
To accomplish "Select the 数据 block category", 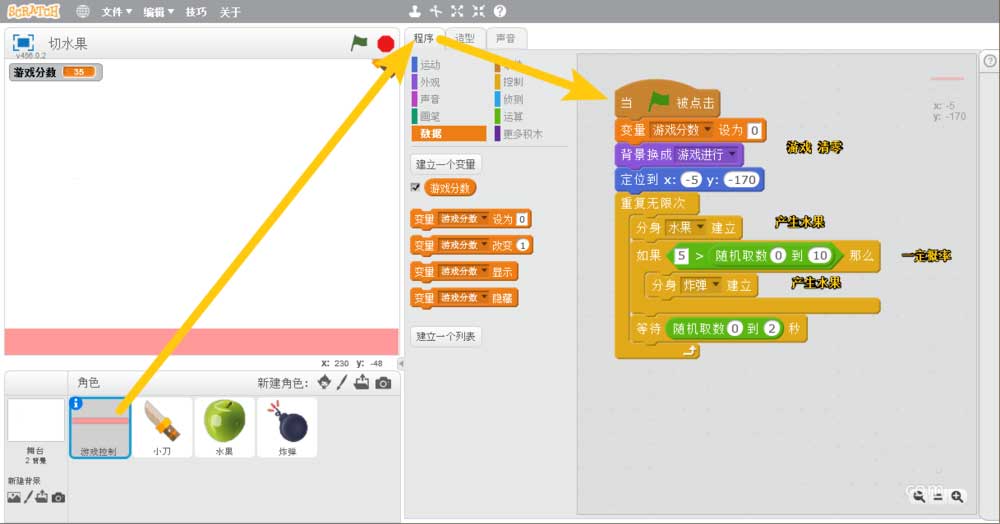I will pyautogui.click(x=448, y=133).
